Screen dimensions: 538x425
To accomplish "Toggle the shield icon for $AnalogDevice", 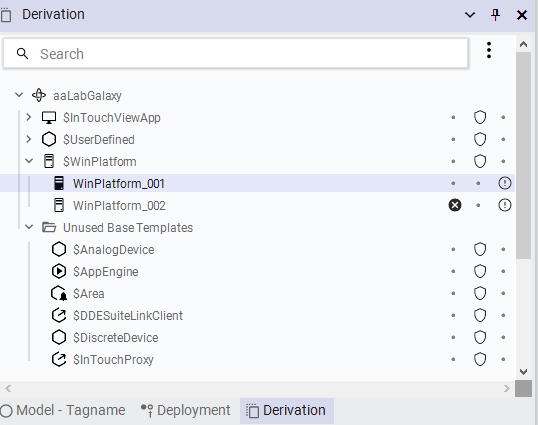I will click(x=480, y=249).
